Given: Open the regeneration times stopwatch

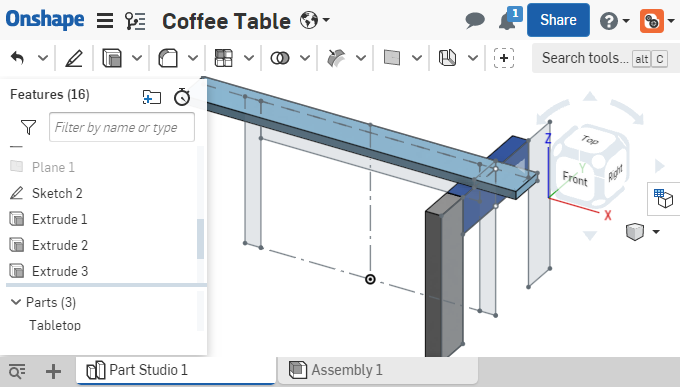Looking at the screenshot, I should (x=182, y=96).
